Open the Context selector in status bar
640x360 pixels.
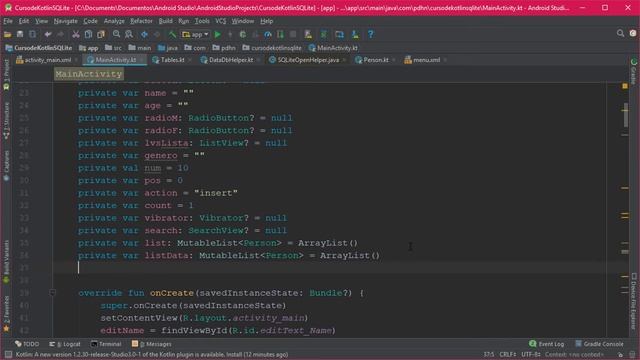click(573, 355)
